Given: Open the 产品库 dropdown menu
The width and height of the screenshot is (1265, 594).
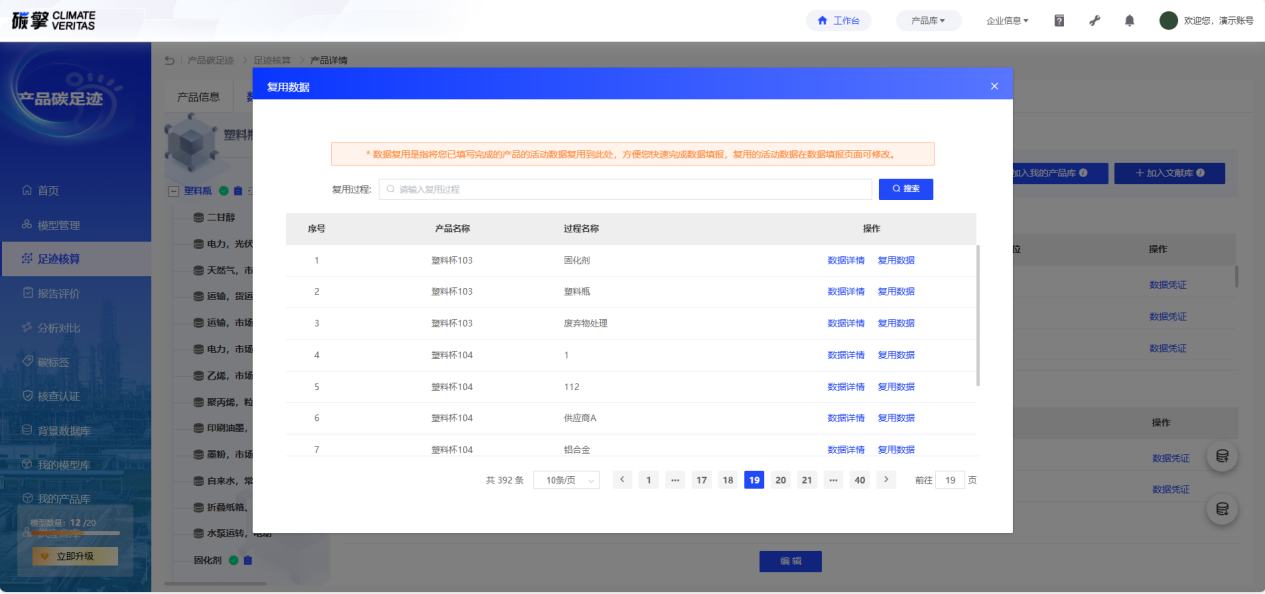Looking at the screenshot, I should 928,20.
